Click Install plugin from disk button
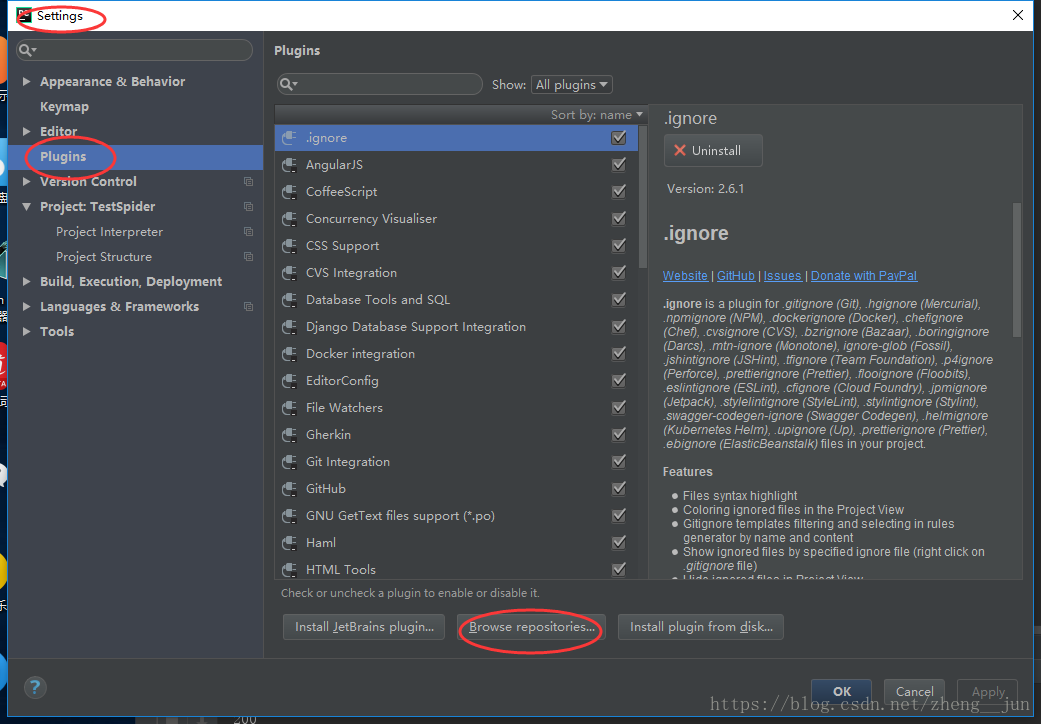The width and height of the screenshot is (1041, 724). (x=700, y=627)
